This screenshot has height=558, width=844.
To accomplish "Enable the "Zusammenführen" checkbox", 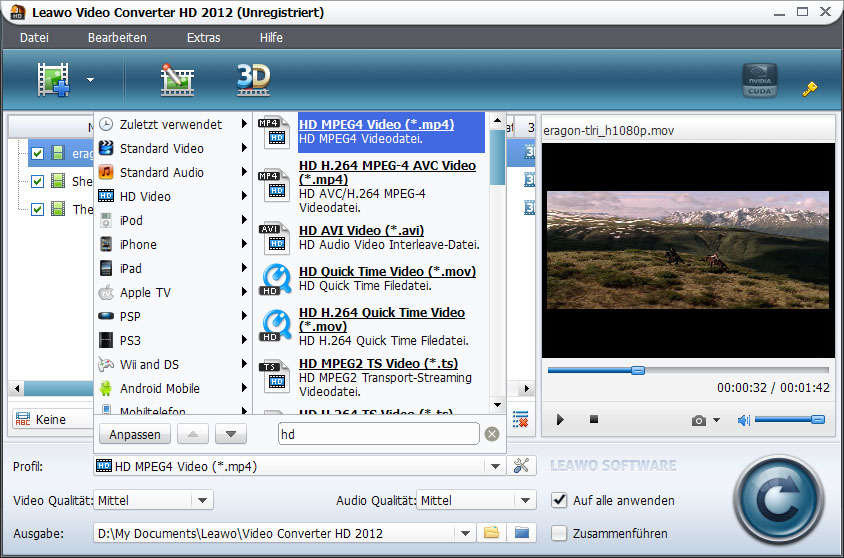I will 560,533.
